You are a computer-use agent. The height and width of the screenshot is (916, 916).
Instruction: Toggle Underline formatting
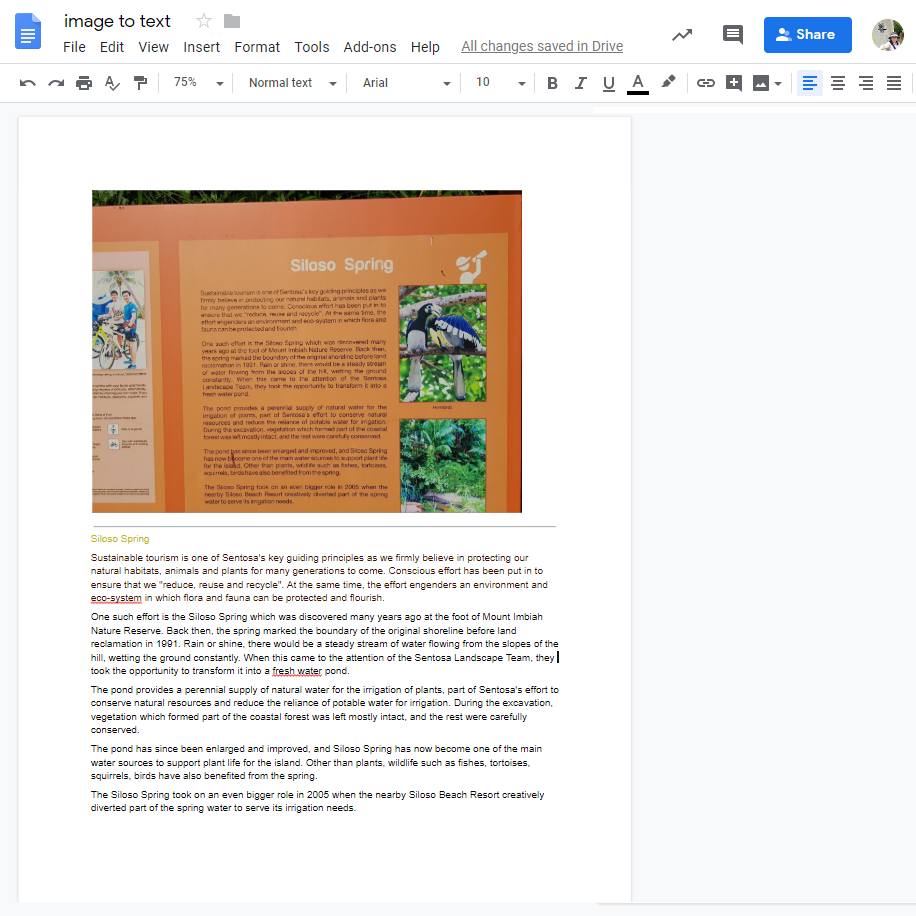coord(609,84)
